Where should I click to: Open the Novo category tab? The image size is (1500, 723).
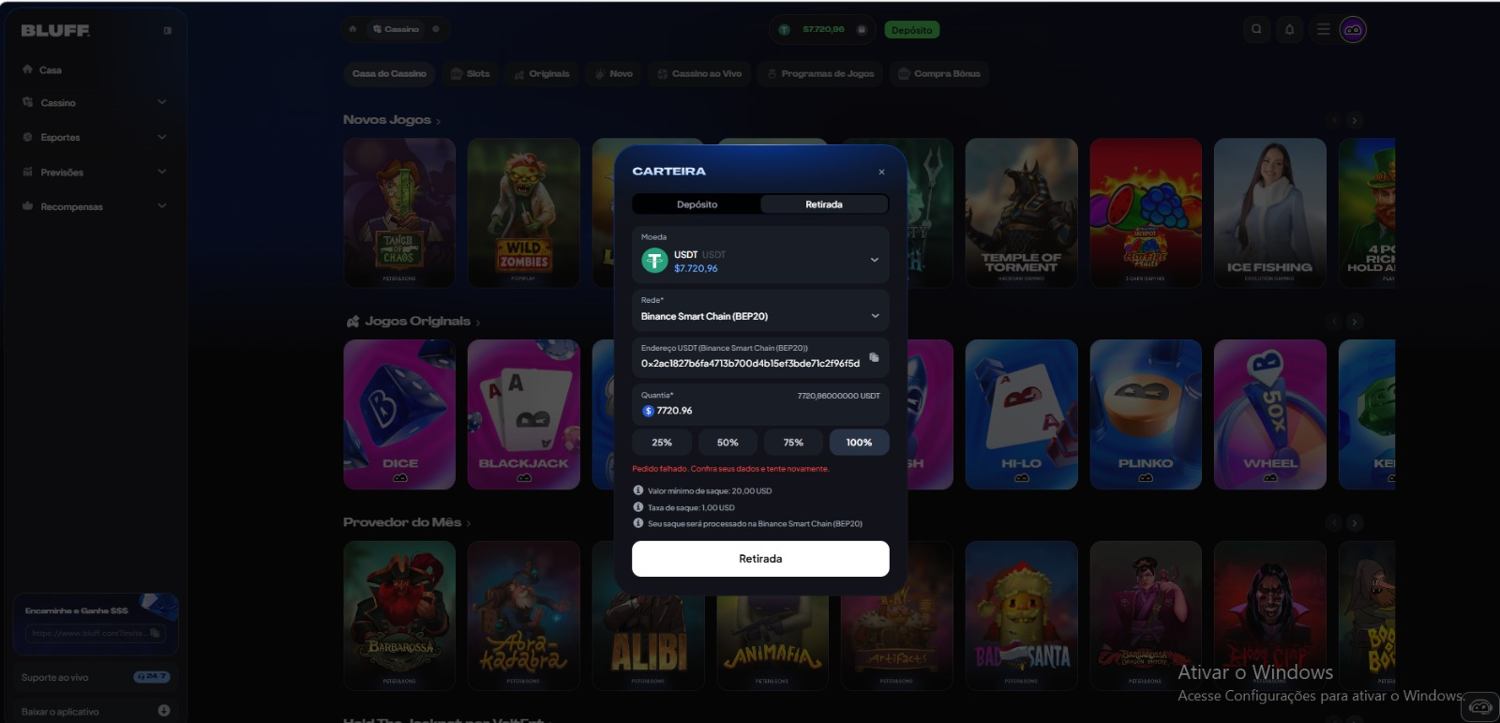coord(614,74)
